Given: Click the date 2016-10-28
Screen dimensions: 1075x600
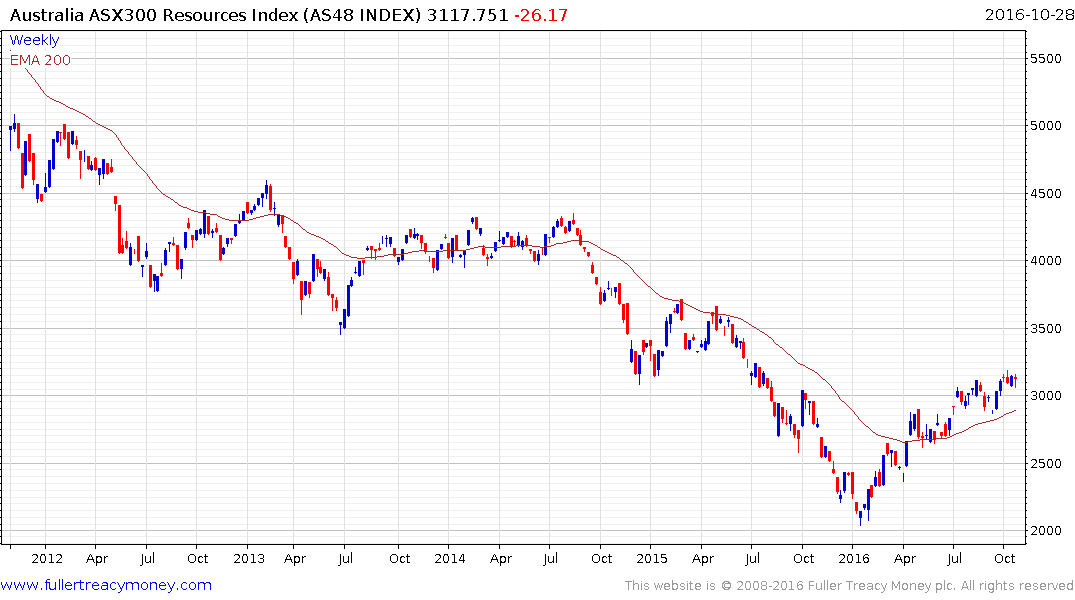Looking at the screenshot, I should pyautogui.click(x=1029, y=15).
